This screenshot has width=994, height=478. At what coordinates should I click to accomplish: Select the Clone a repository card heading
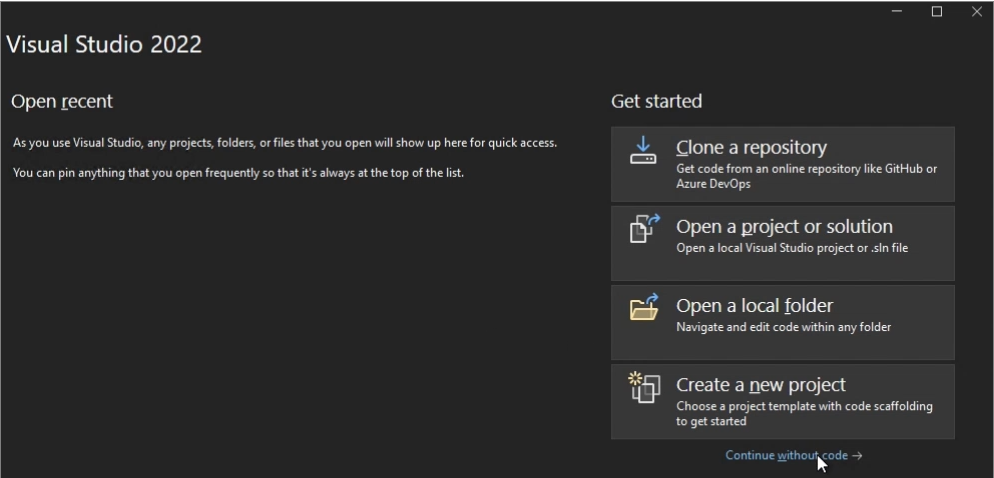click(751, 147)
